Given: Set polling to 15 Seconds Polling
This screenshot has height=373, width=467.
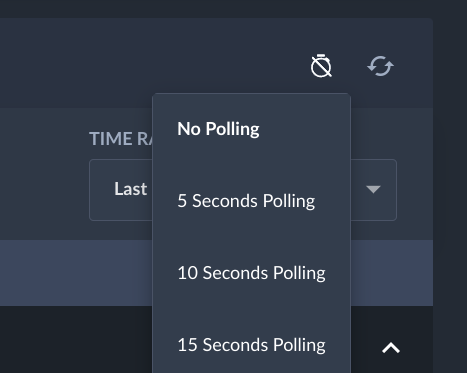Looking at the screenshot, I should coord(251,345).
